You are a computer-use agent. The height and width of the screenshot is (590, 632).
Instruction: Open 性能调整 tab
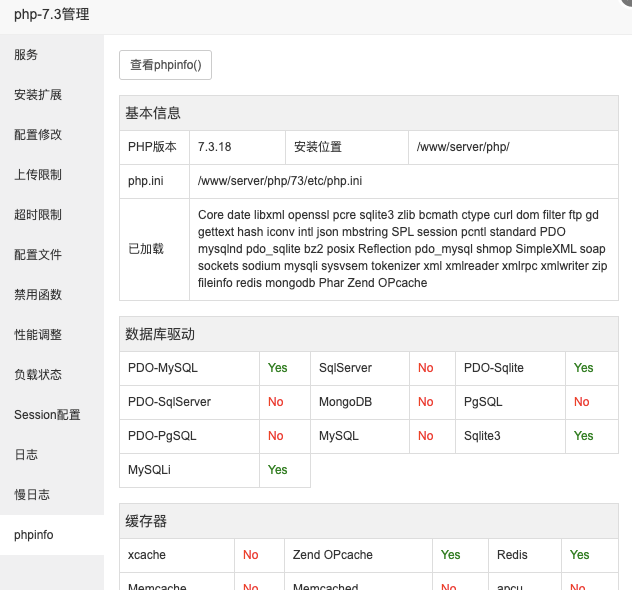click(x=38, y=335)
